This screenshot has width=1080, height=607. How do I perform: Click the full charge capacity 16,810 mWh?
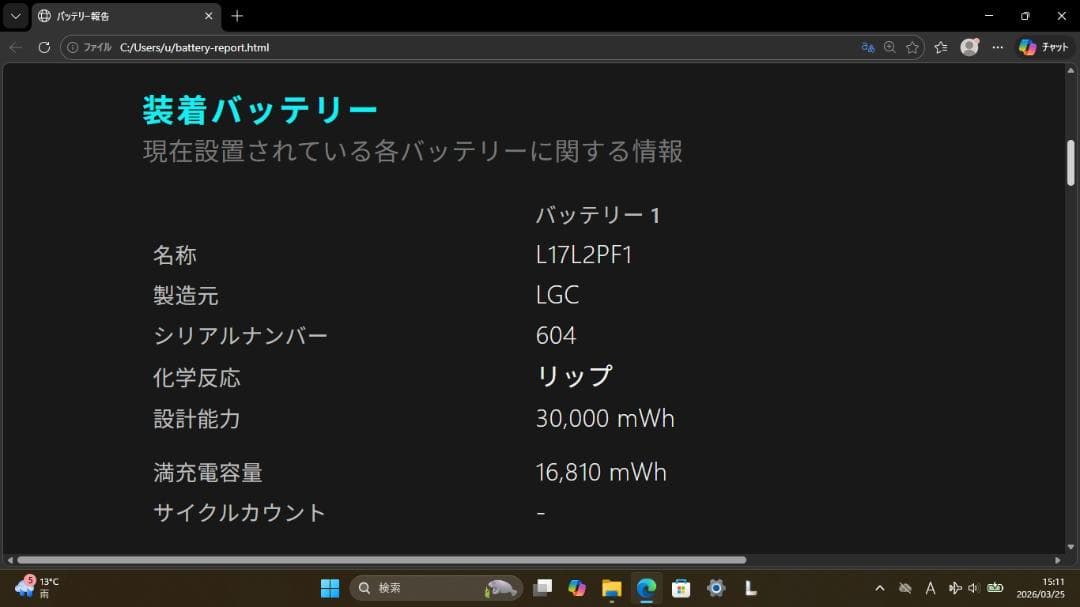point(601,472)
